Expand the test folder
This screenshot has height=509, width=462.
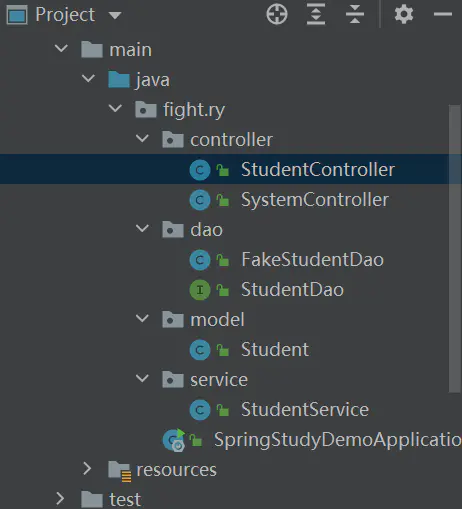coord(60,499)
